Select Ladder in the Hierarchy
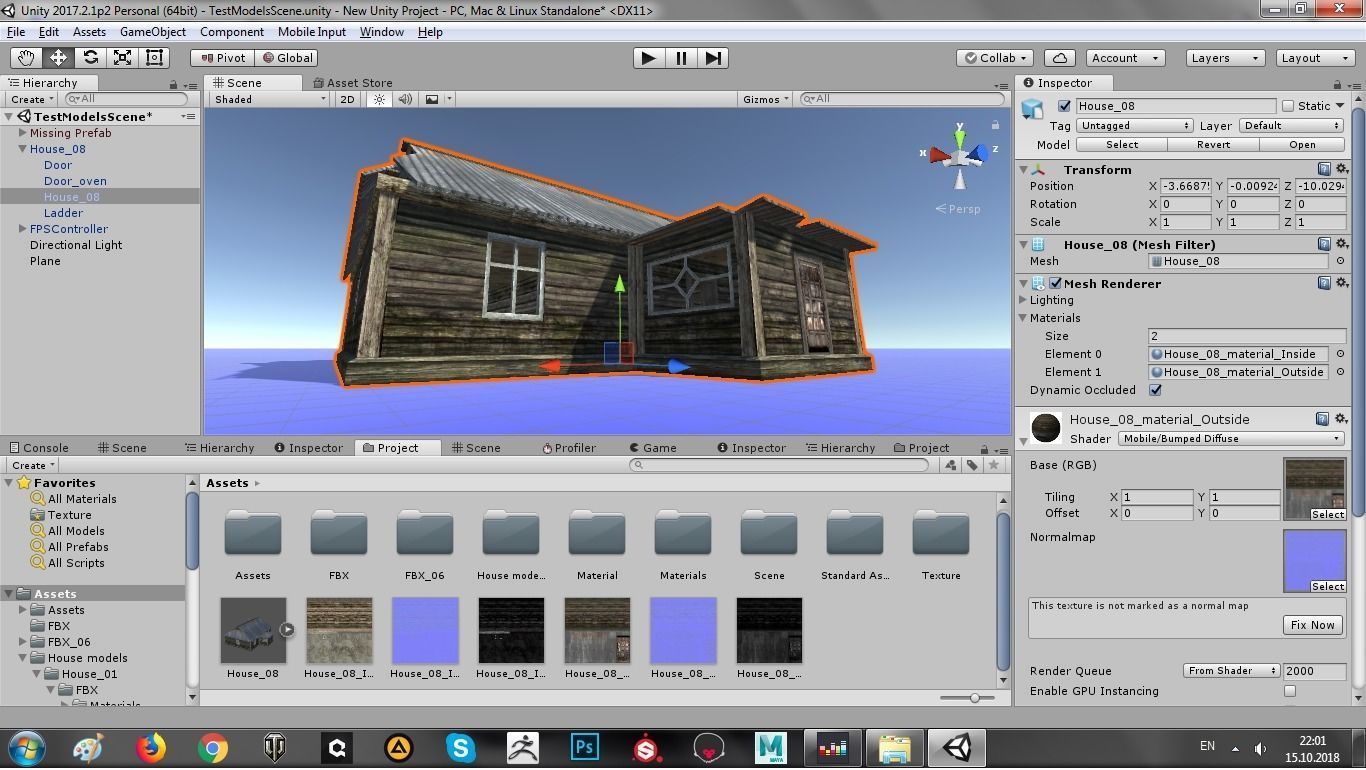Image resolution: width=1366 pixels, height=770 pixels. click(x=63, y=213)
